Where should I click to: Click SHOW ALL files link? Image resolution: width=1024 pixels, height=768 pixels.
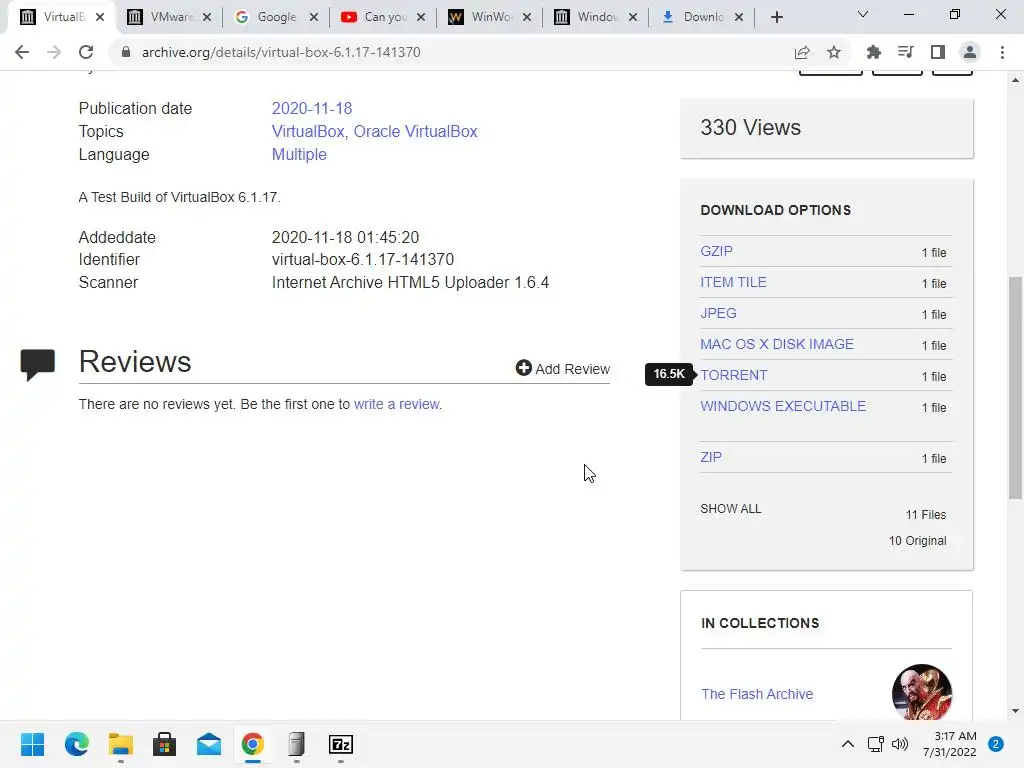731,509
